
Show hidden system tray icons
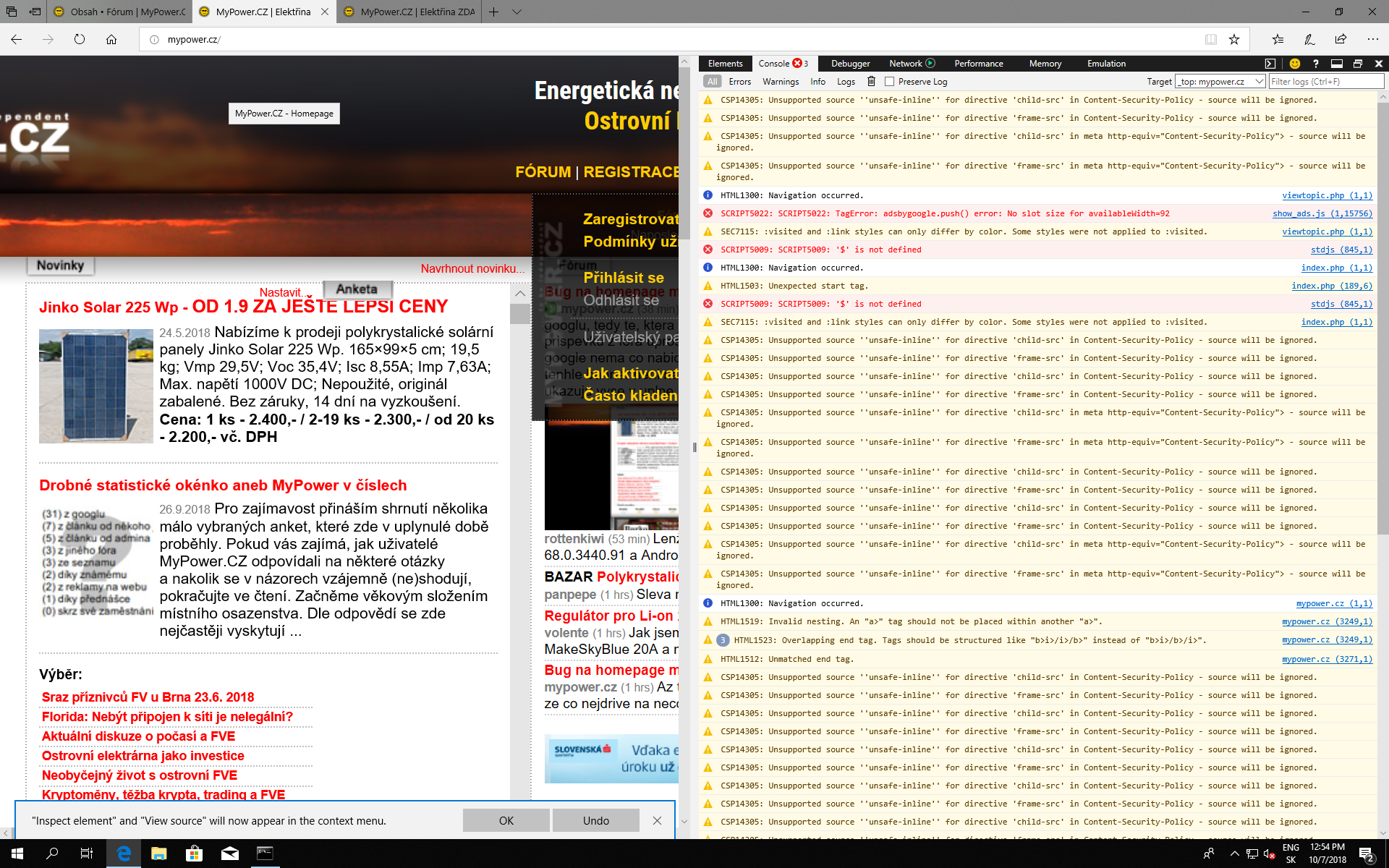tap(1234, 854)
